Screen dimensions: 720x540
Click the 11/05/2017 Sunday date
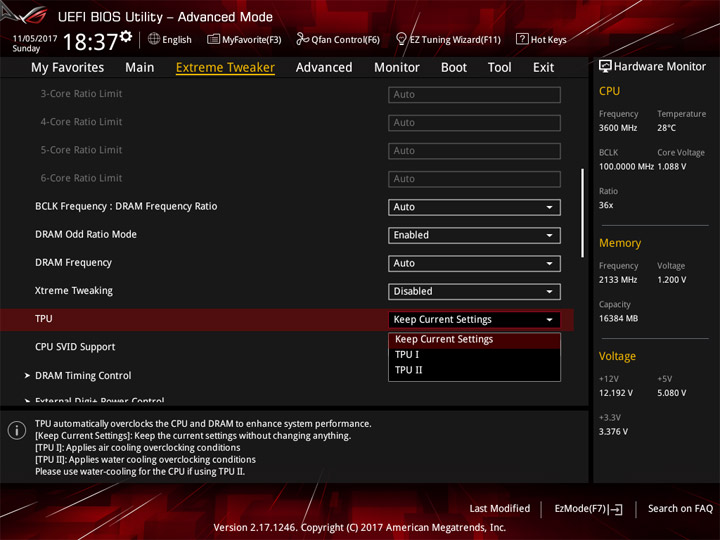pos(34,43)
